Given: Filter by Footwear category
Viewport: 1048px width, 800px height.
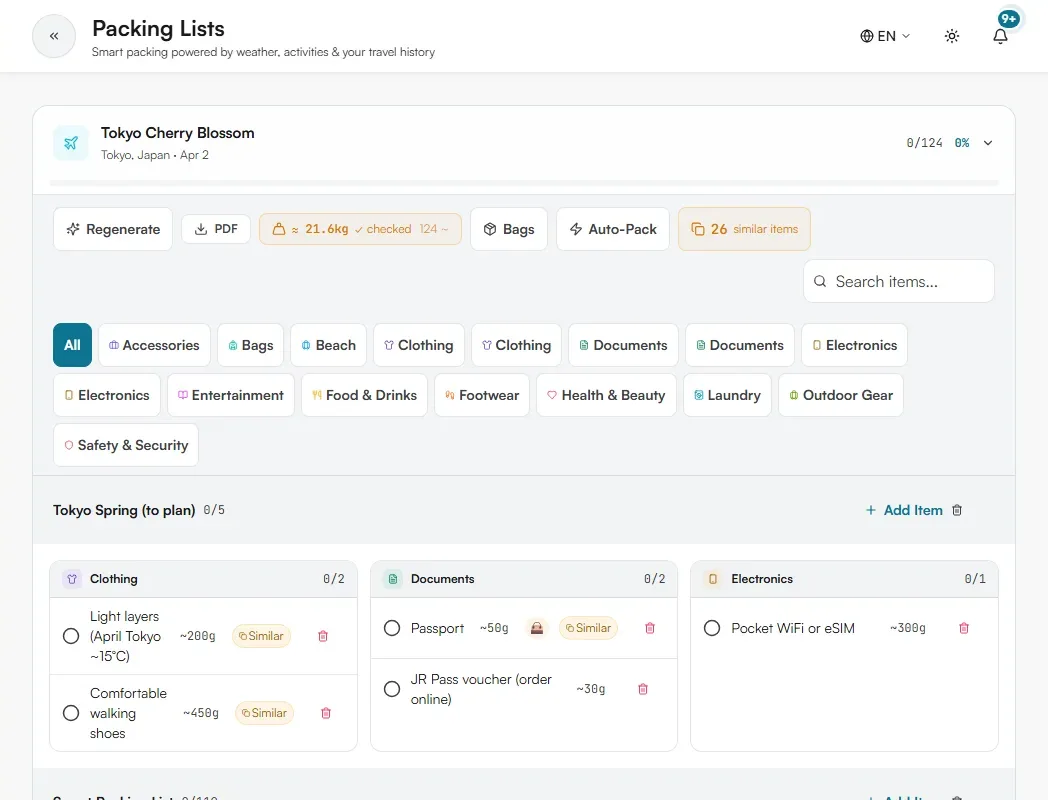Looking at the screenshot, I should click(482, 395).
